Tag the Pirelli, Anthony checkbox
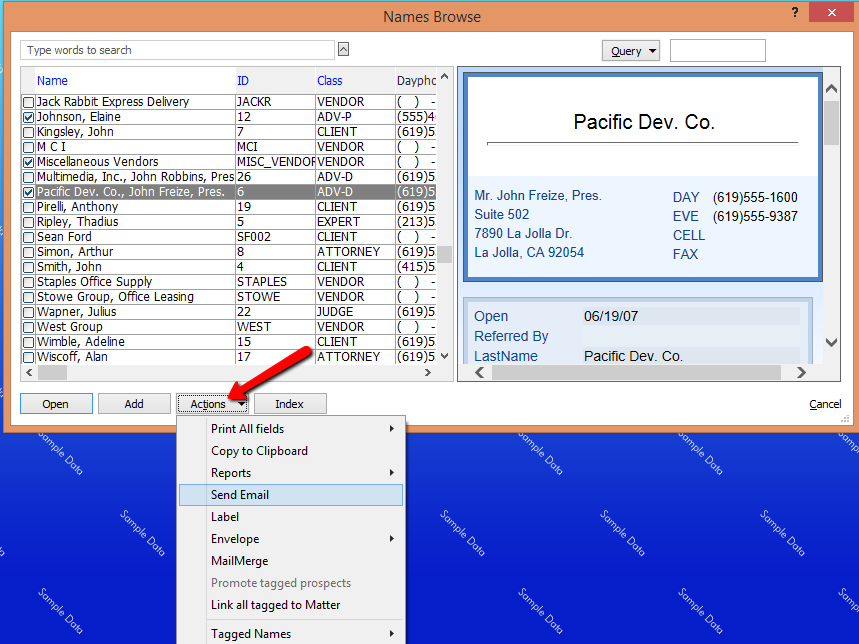Image resolution: width=859 pixels, height=644 pixels. (28, 208)
